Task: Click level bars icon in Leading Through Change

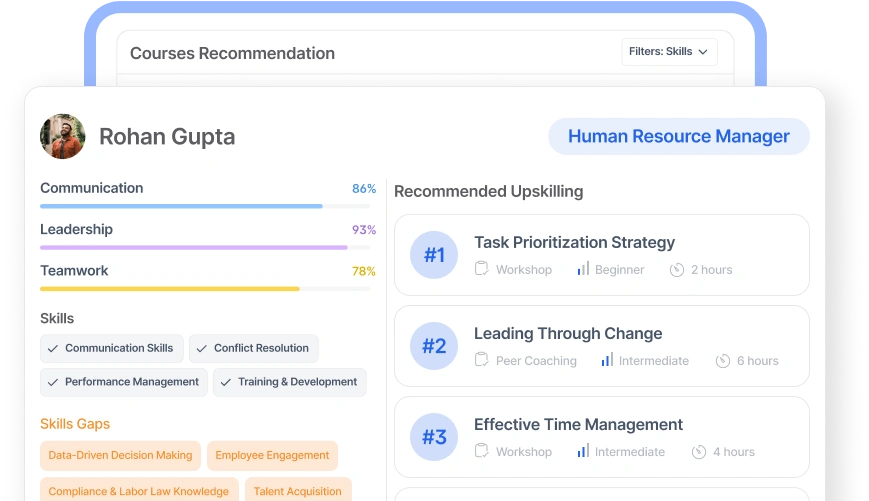Action: tap(607, 360)
